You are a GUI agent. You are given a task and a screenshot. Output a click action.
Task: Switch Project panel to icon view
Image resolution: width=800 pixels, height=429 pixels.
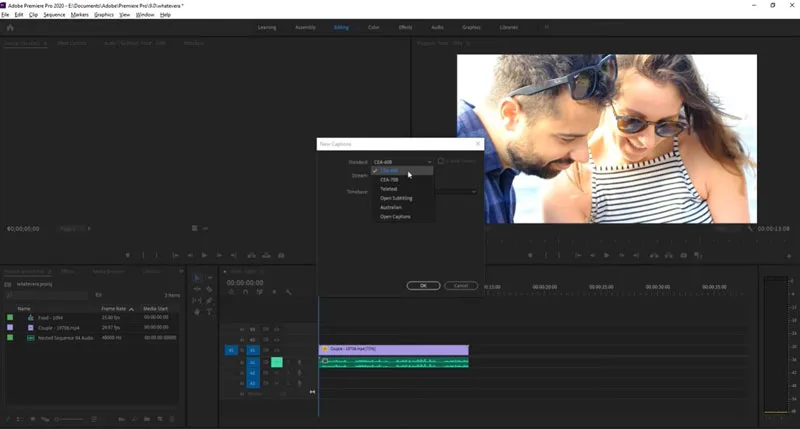[x=33, y=419]
